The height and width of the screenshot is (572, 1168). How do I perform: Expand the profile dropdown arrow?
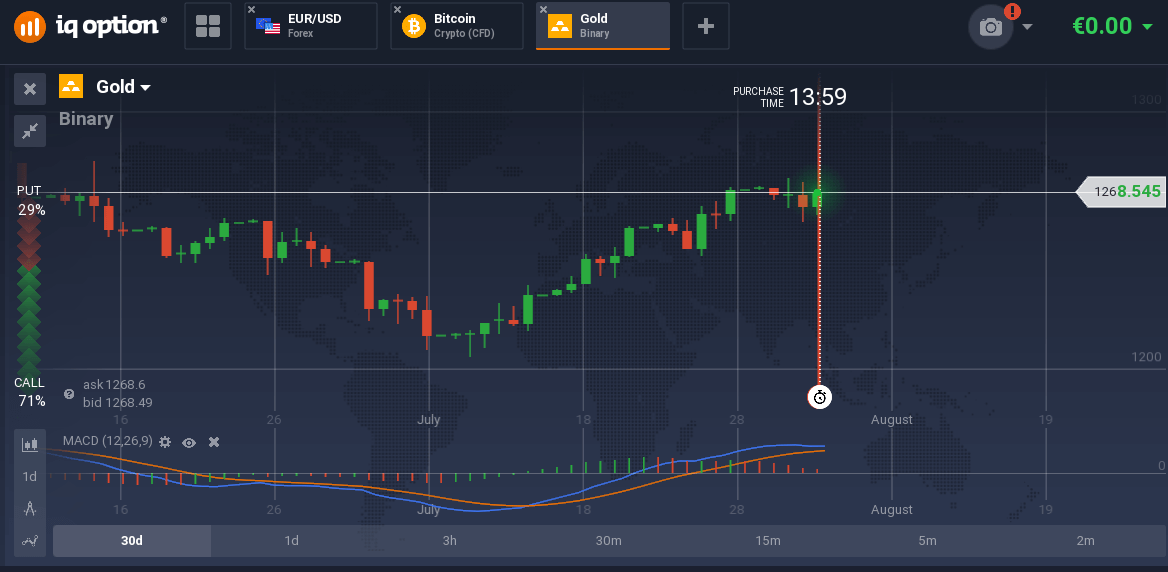coord(1028,27)
